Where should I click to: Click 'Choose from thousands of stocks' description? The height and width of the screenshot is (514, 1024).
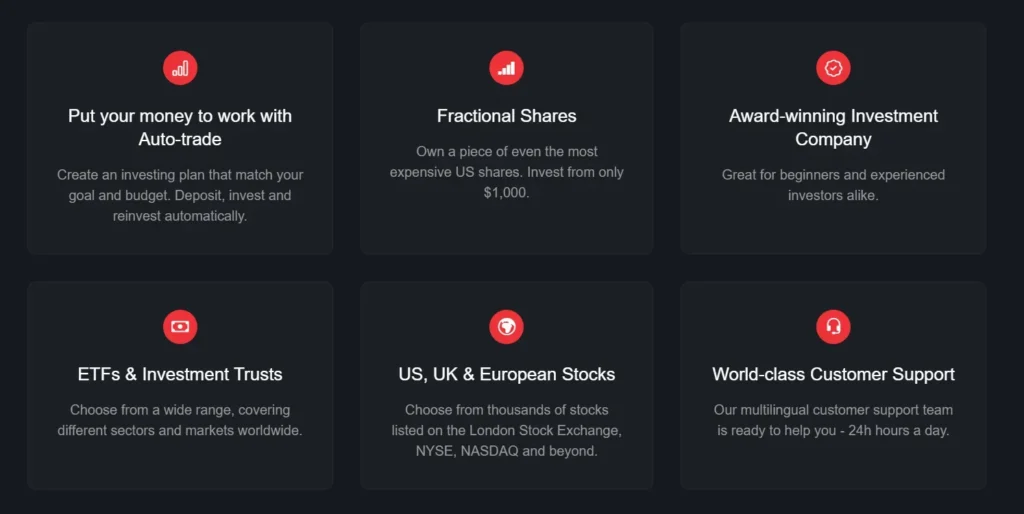pyautogui.click(x=506, y=410)
